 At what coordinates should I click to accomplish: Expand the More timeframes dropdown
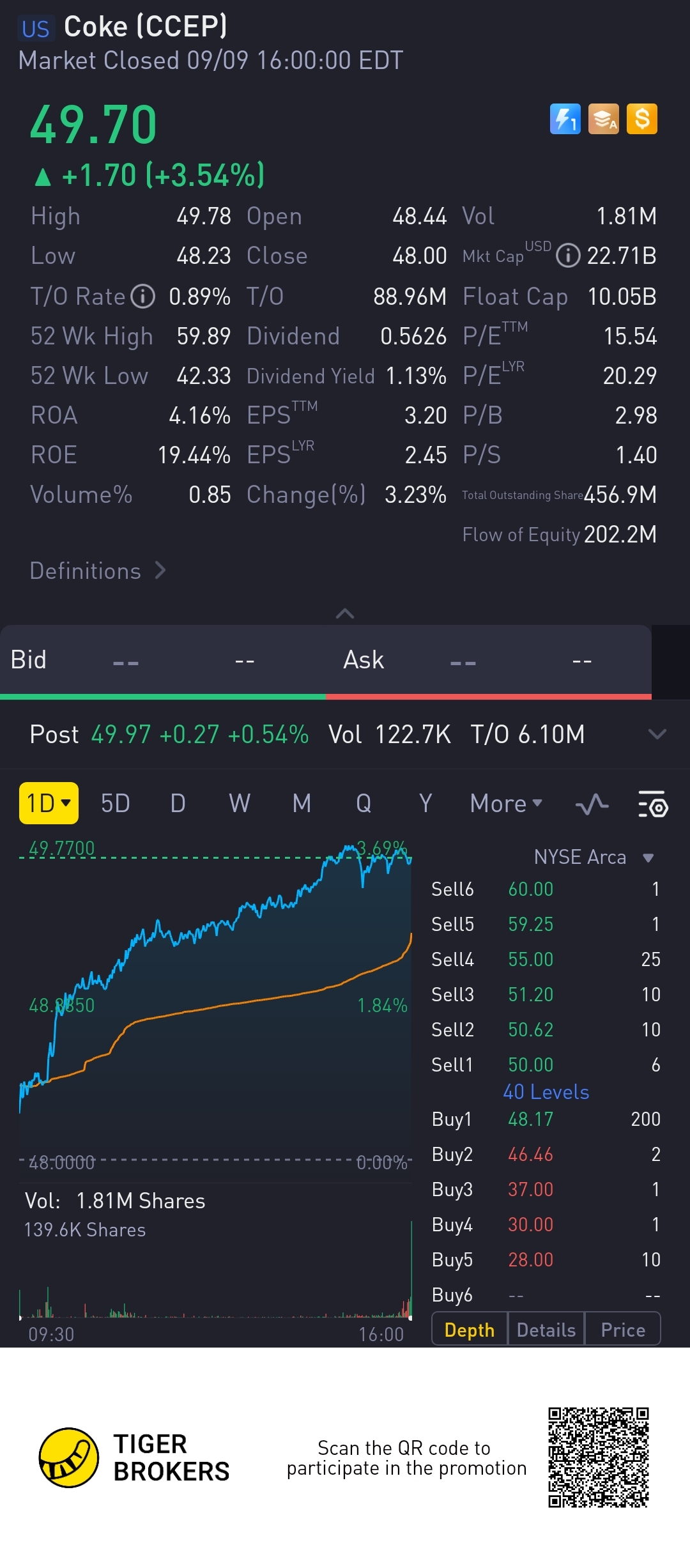[505, 804]
